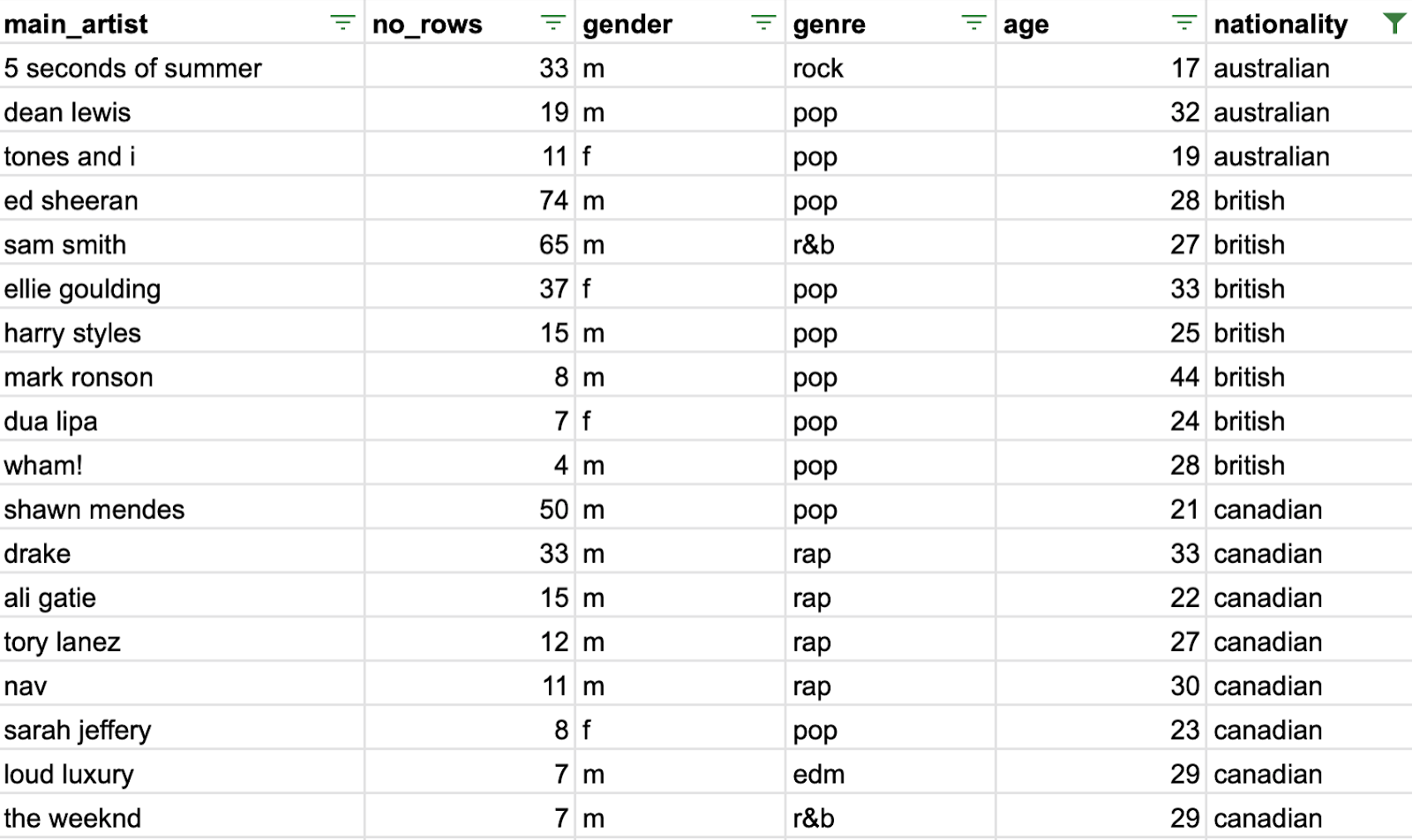Open the active nationality filter funnel icon
This screenshot has height=840, width=1412.
[1394, 23]
